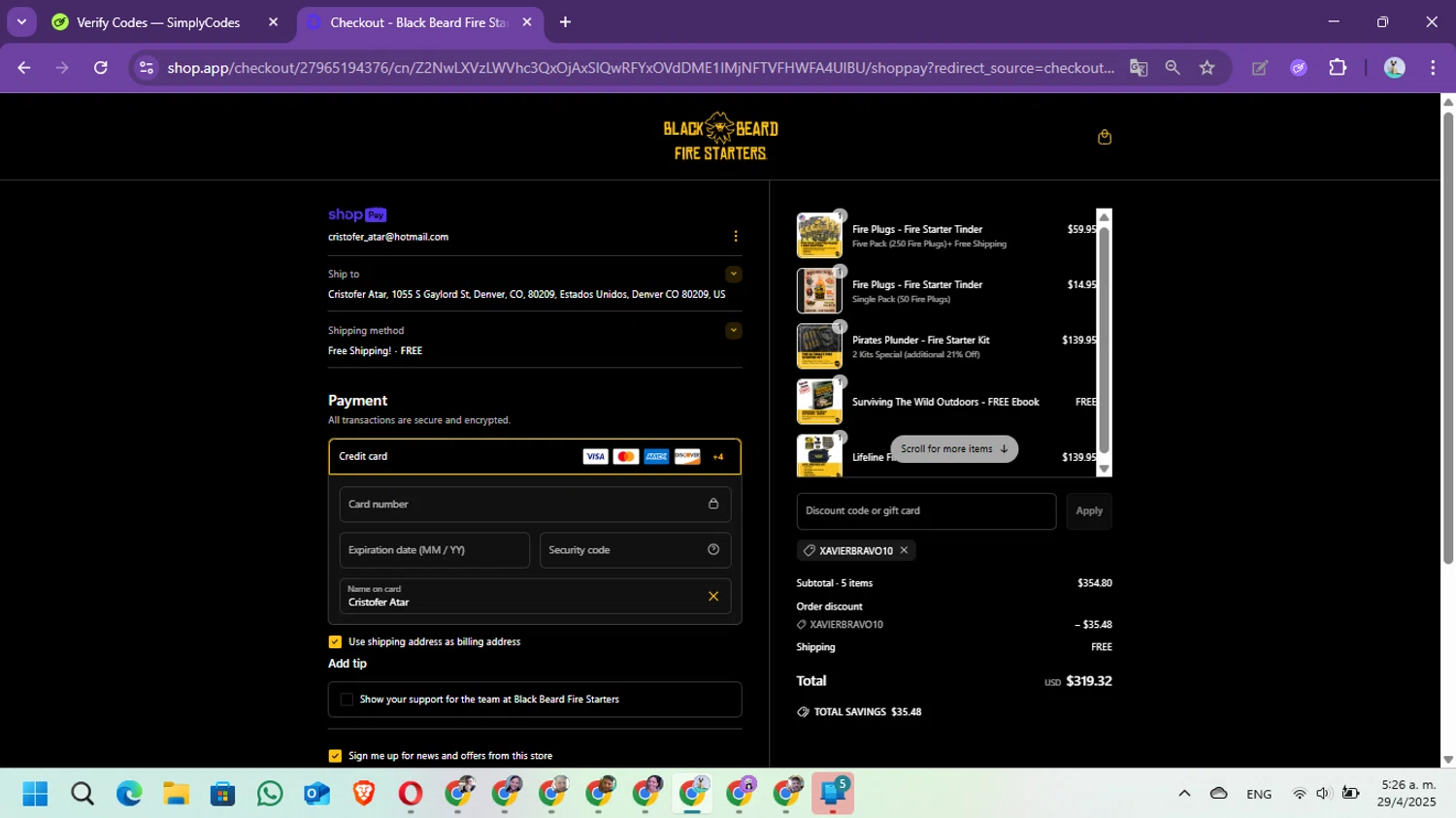
Task: Click Pirates Plunder Fire Starter Kit thumbnail
Action: click(x=819, y=345)
